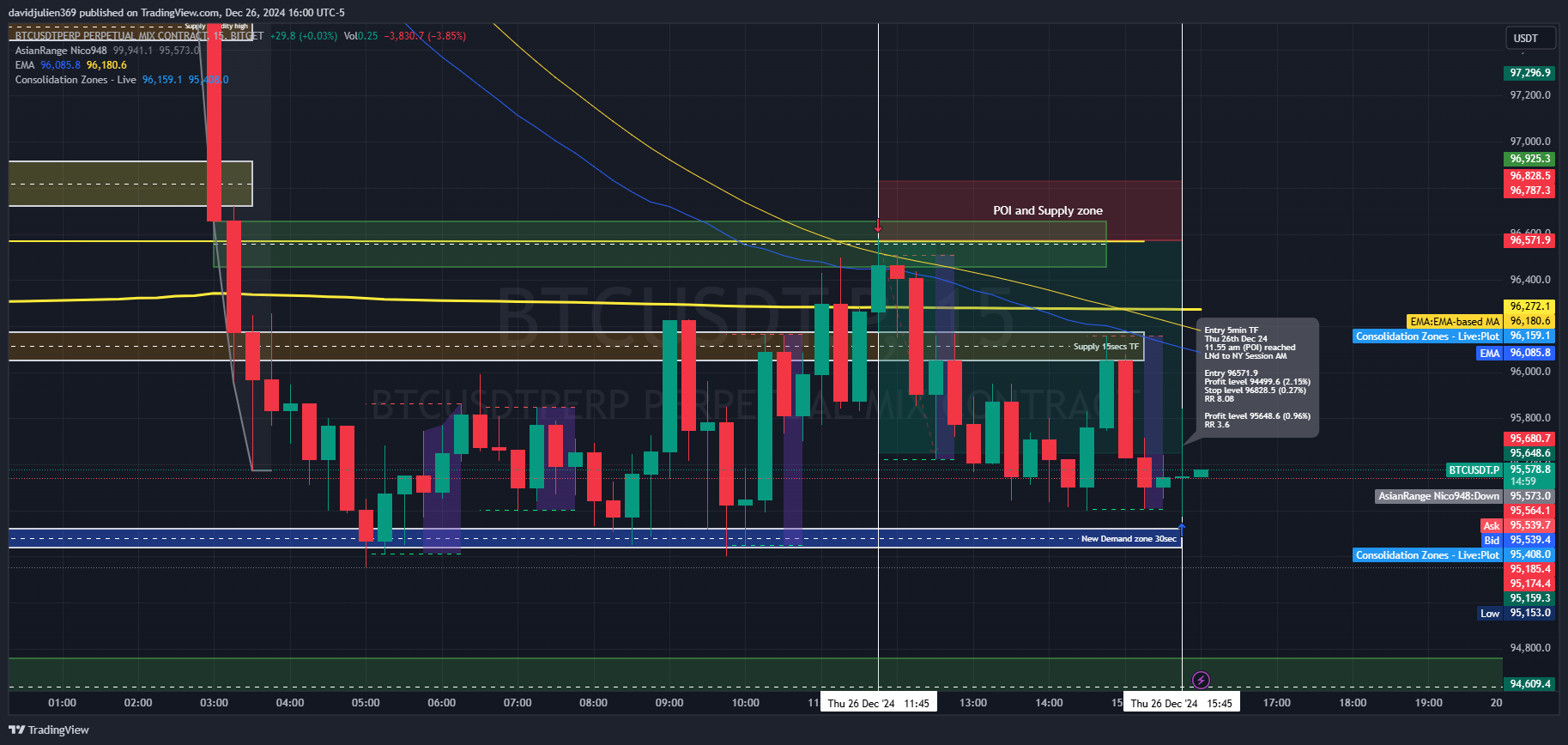Click the EMA:EMA-based MA axis label
This screenshot has height=745, width=1568.
(1455, 322)
